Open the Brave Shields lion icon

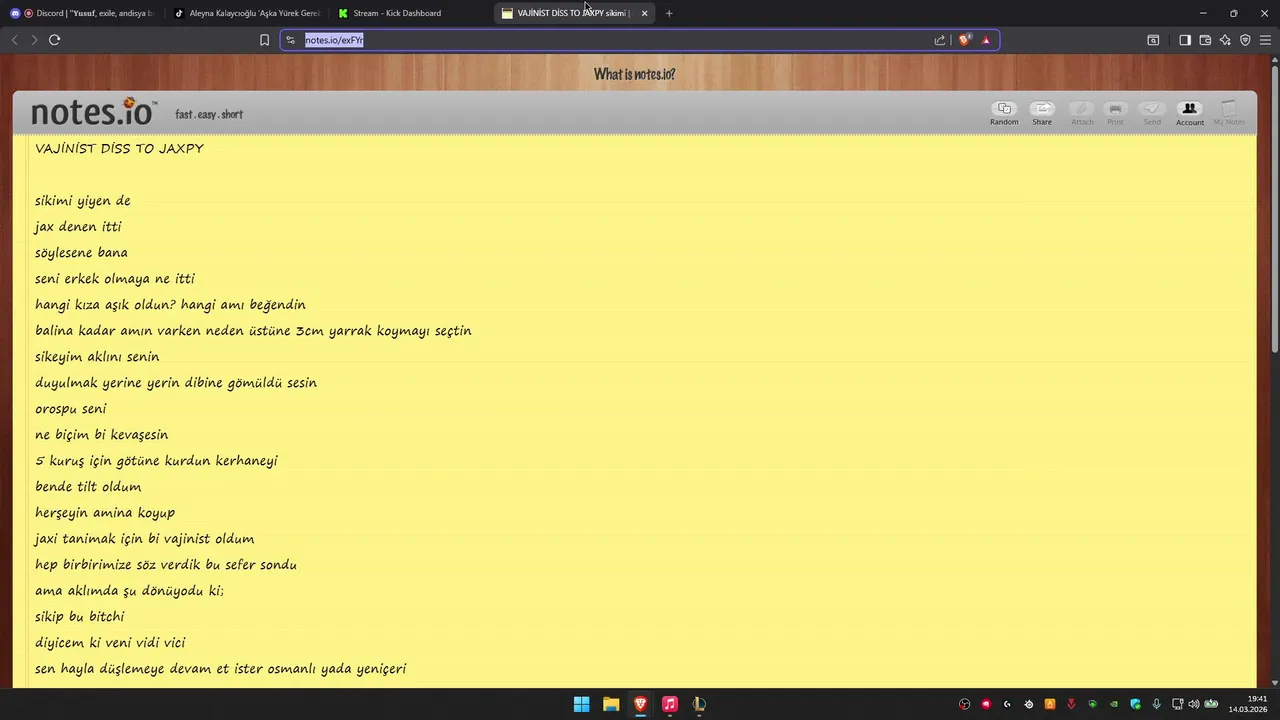click(964, 40)
